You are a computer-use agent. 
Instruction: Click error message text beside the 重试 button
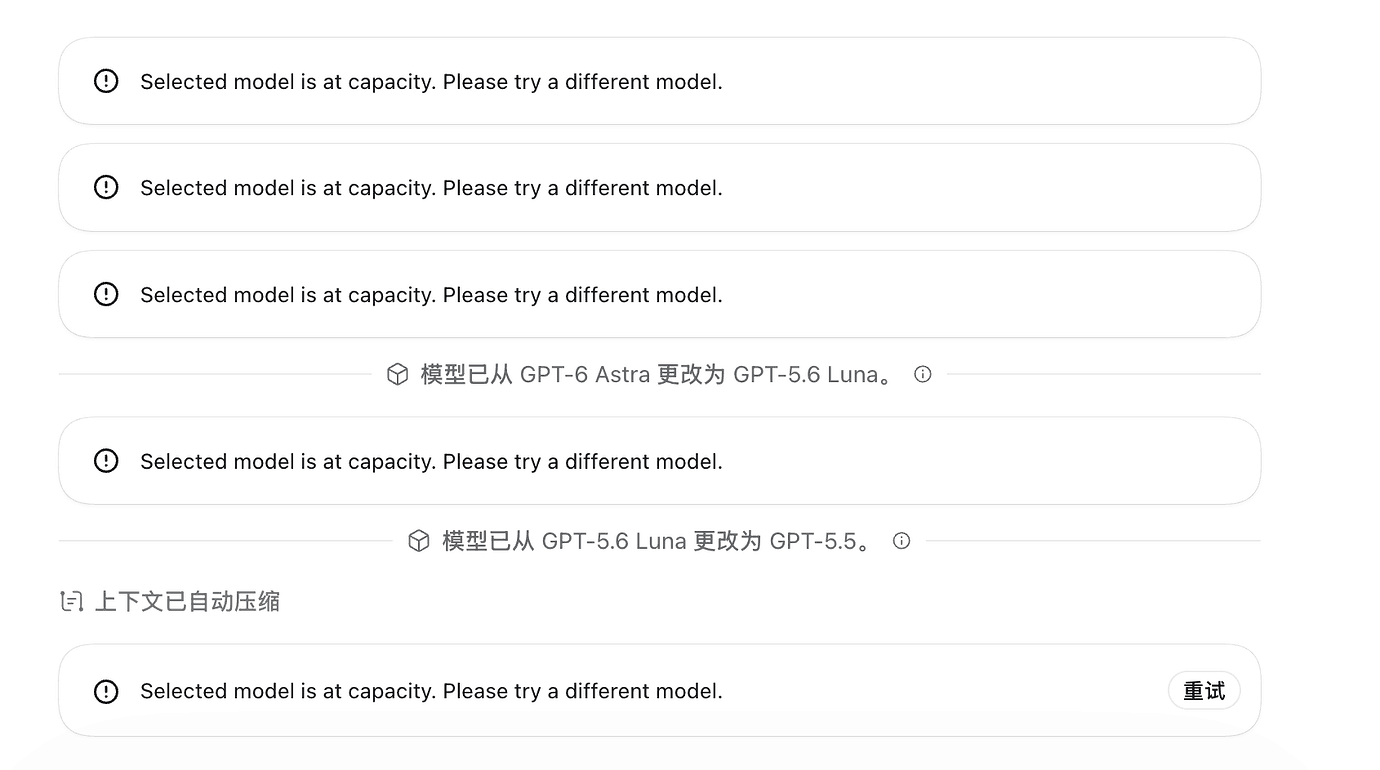point(431,691)
